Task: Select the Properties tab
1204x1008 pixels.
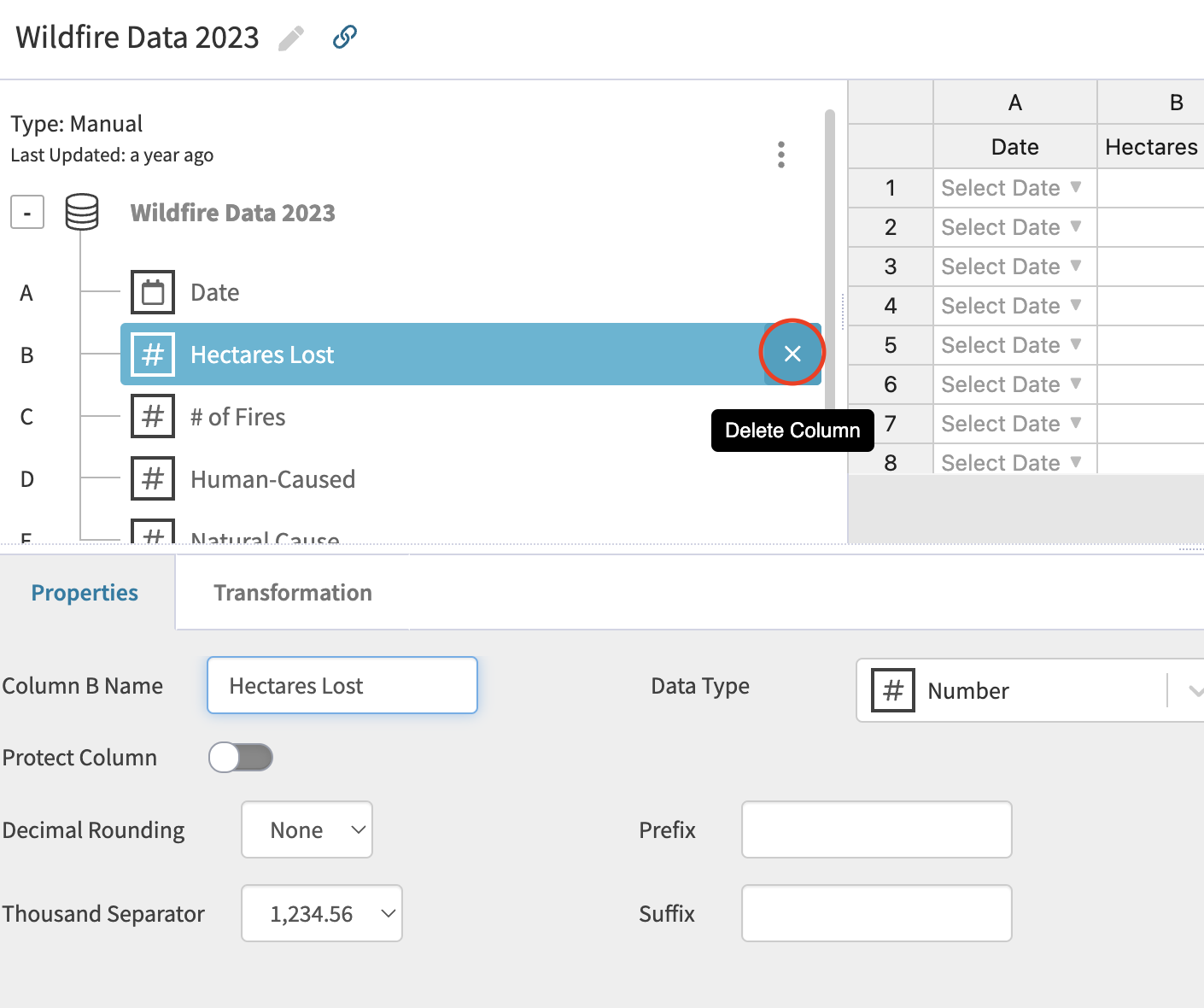Action: 85,592
